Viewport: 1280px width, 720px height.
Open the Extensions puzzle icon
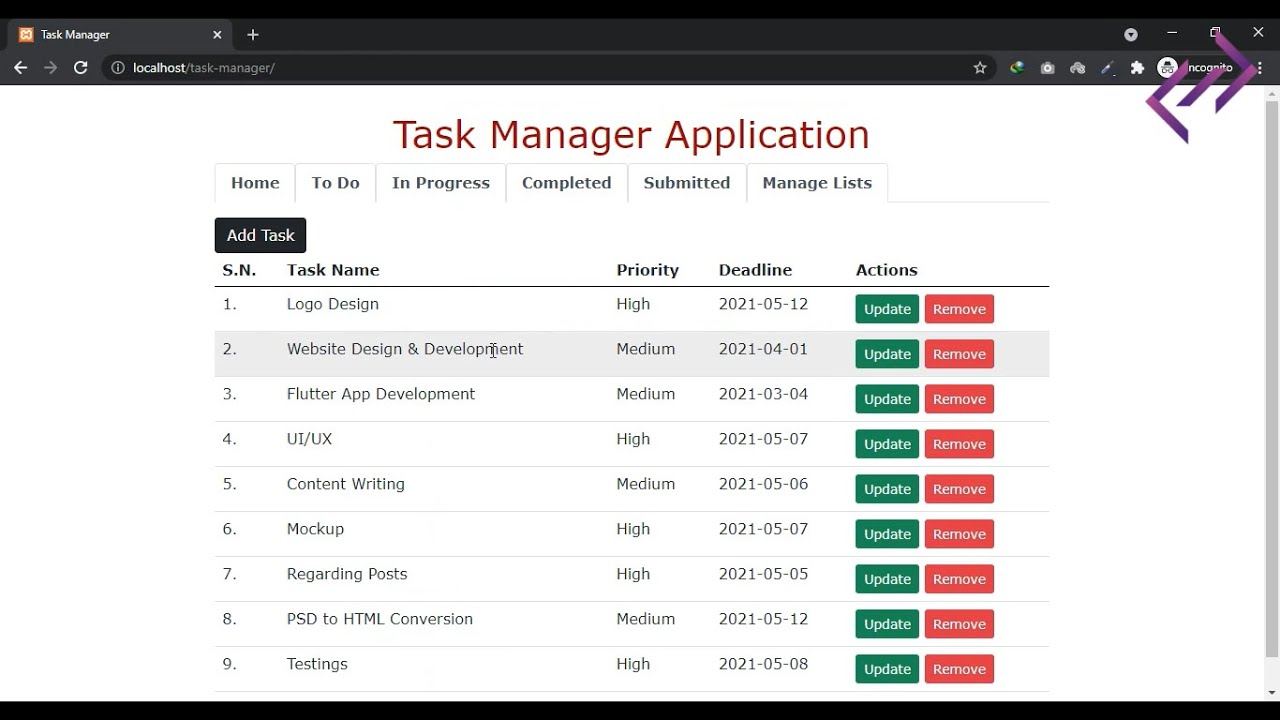1137,68
